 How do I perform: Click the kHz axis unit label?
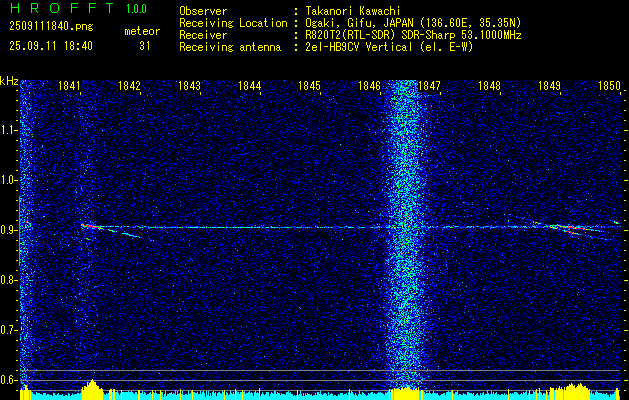(9, 81)
